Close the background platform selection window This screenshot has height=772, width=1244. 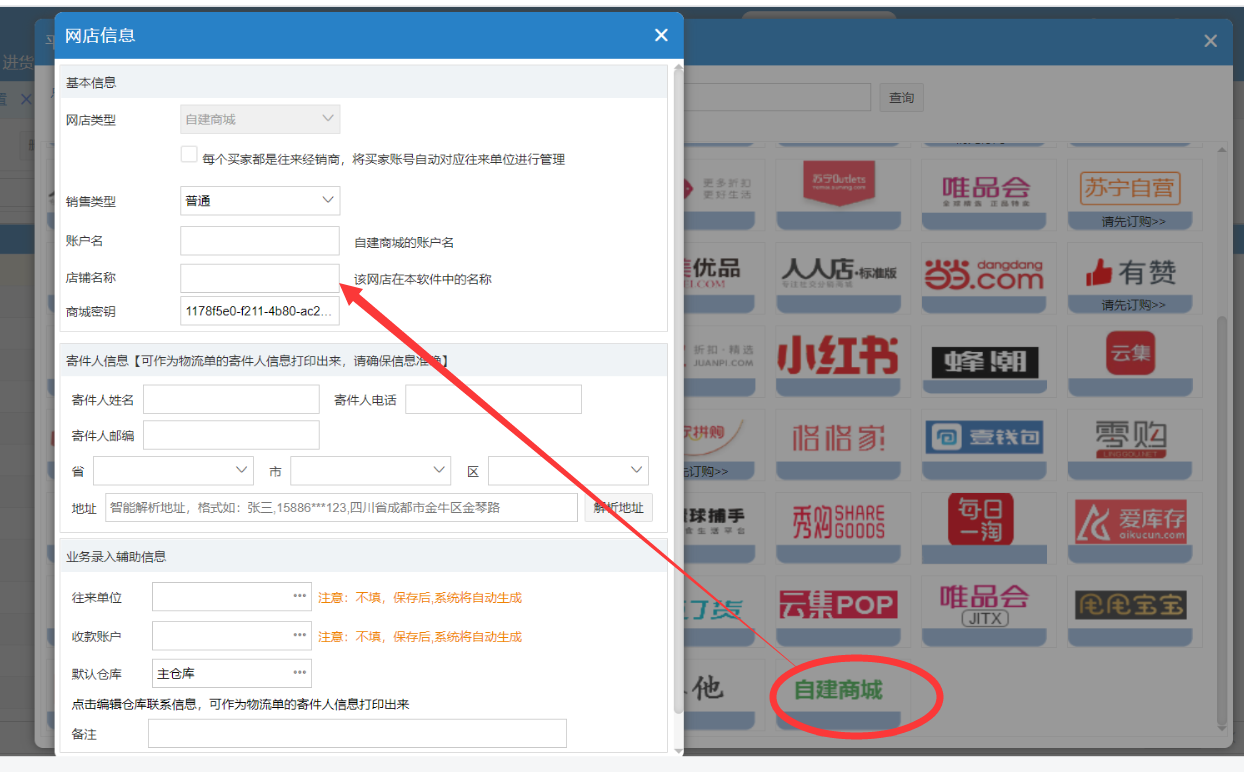tap(1210, 41)
